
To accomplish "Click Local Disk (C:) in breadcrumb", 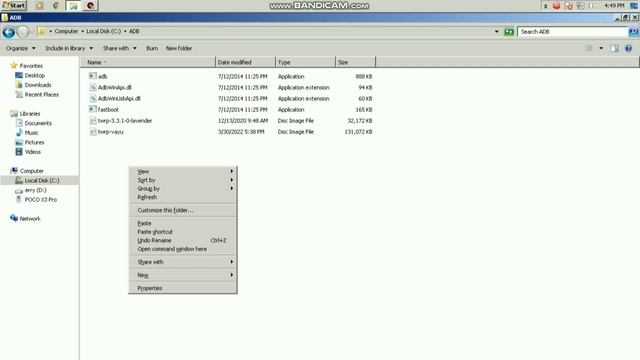I will tap(103, 31).
